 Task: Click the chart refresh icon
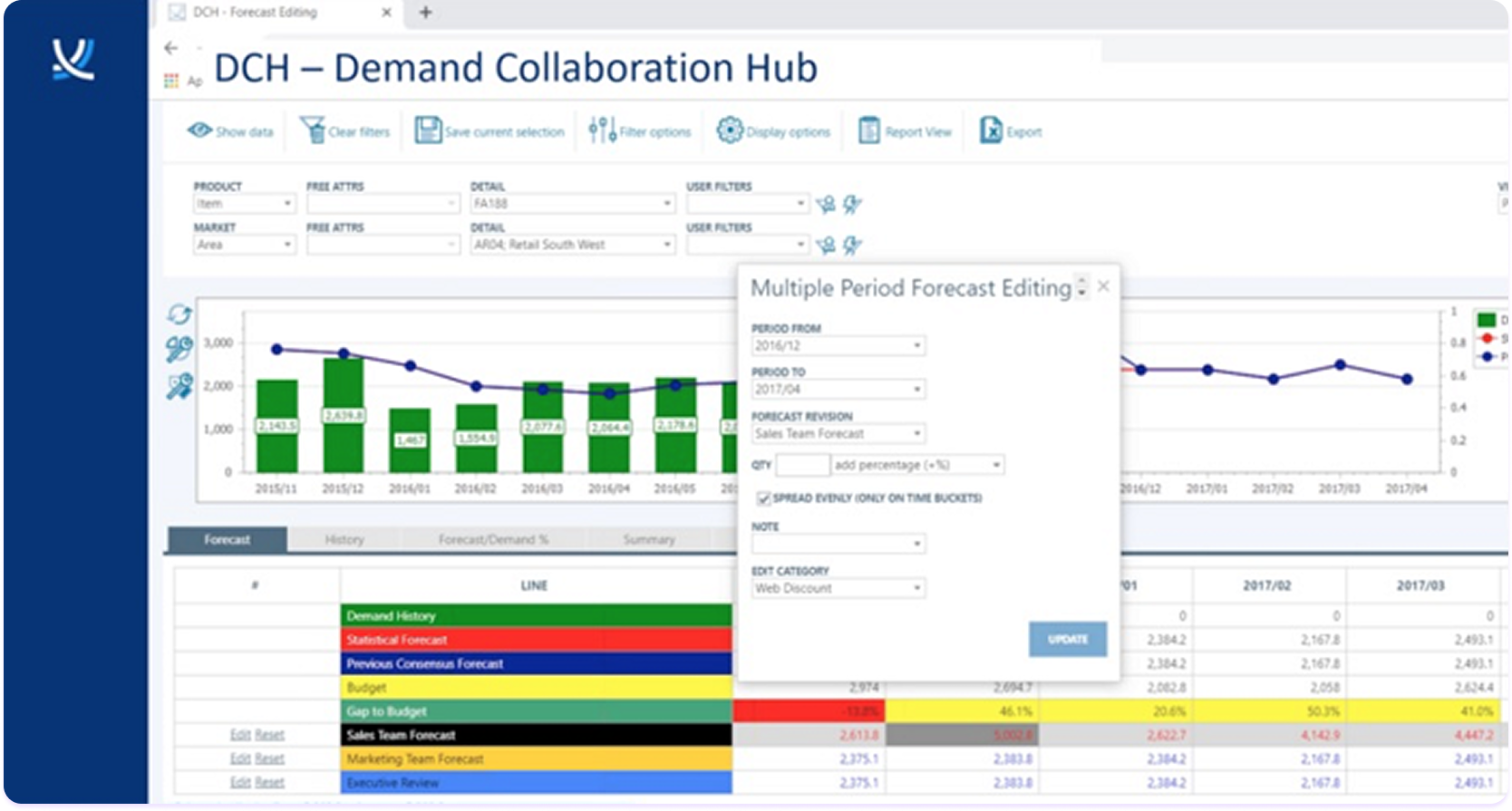pyautogui.click(x=179, y=314)
